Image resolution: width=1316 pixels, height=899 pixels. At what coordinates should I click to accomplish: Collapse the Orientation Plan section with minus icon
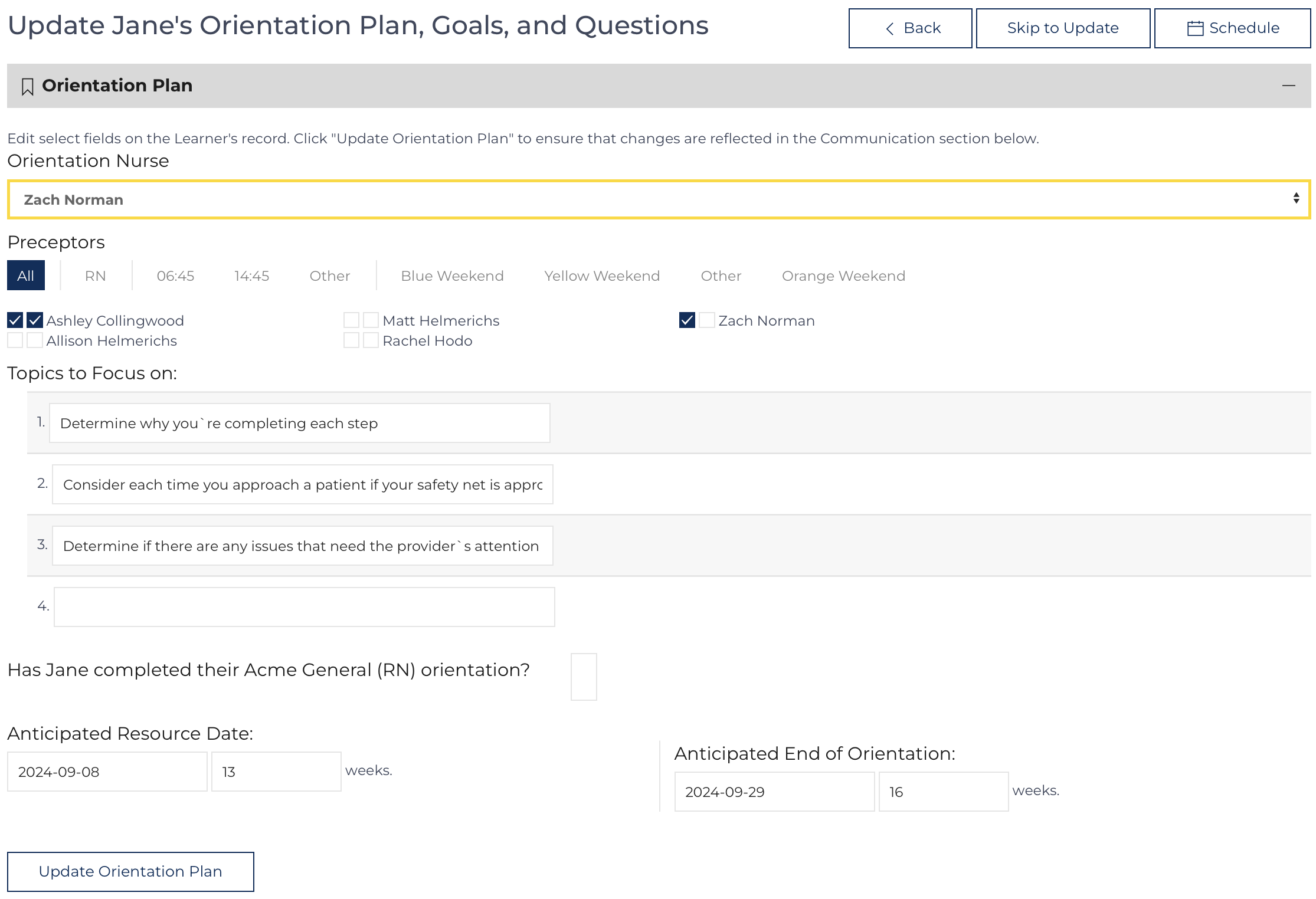1289,86
